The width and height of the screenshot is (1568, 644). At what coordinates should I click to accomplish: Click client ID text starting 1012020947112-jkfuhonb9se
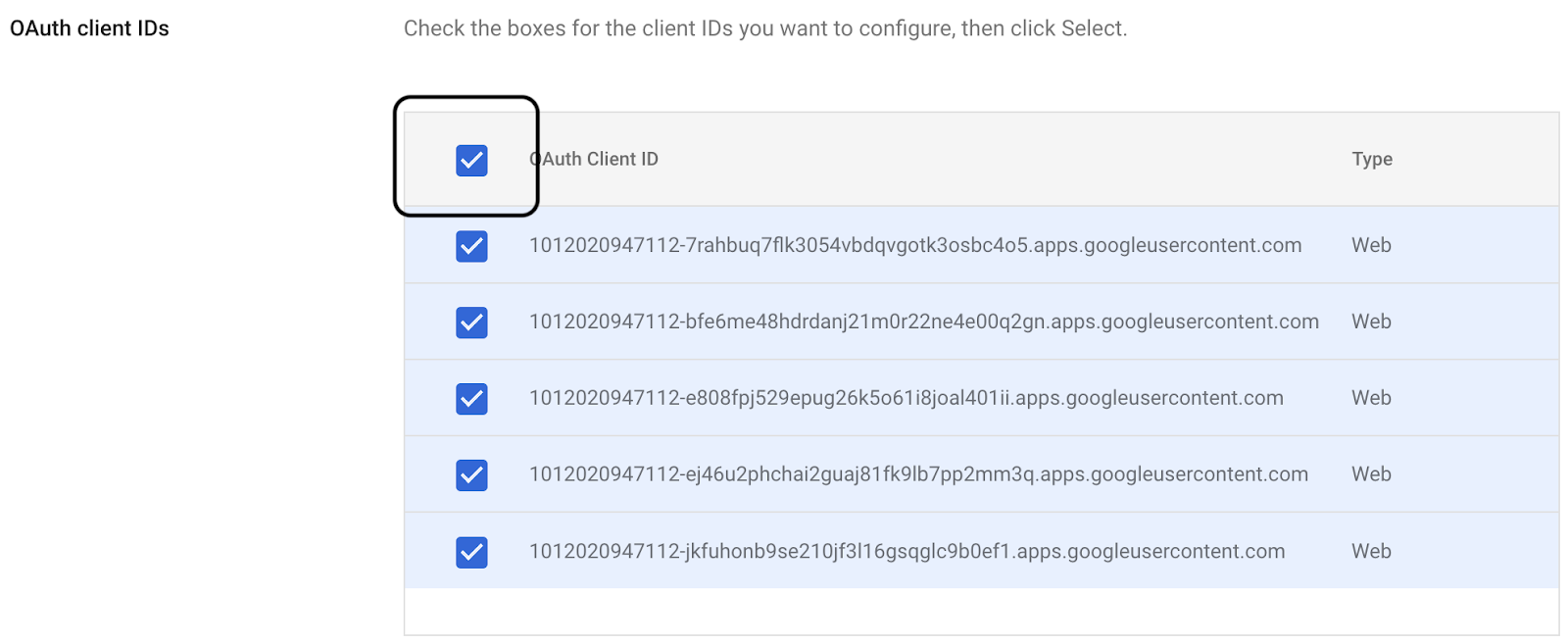(906, 551)
